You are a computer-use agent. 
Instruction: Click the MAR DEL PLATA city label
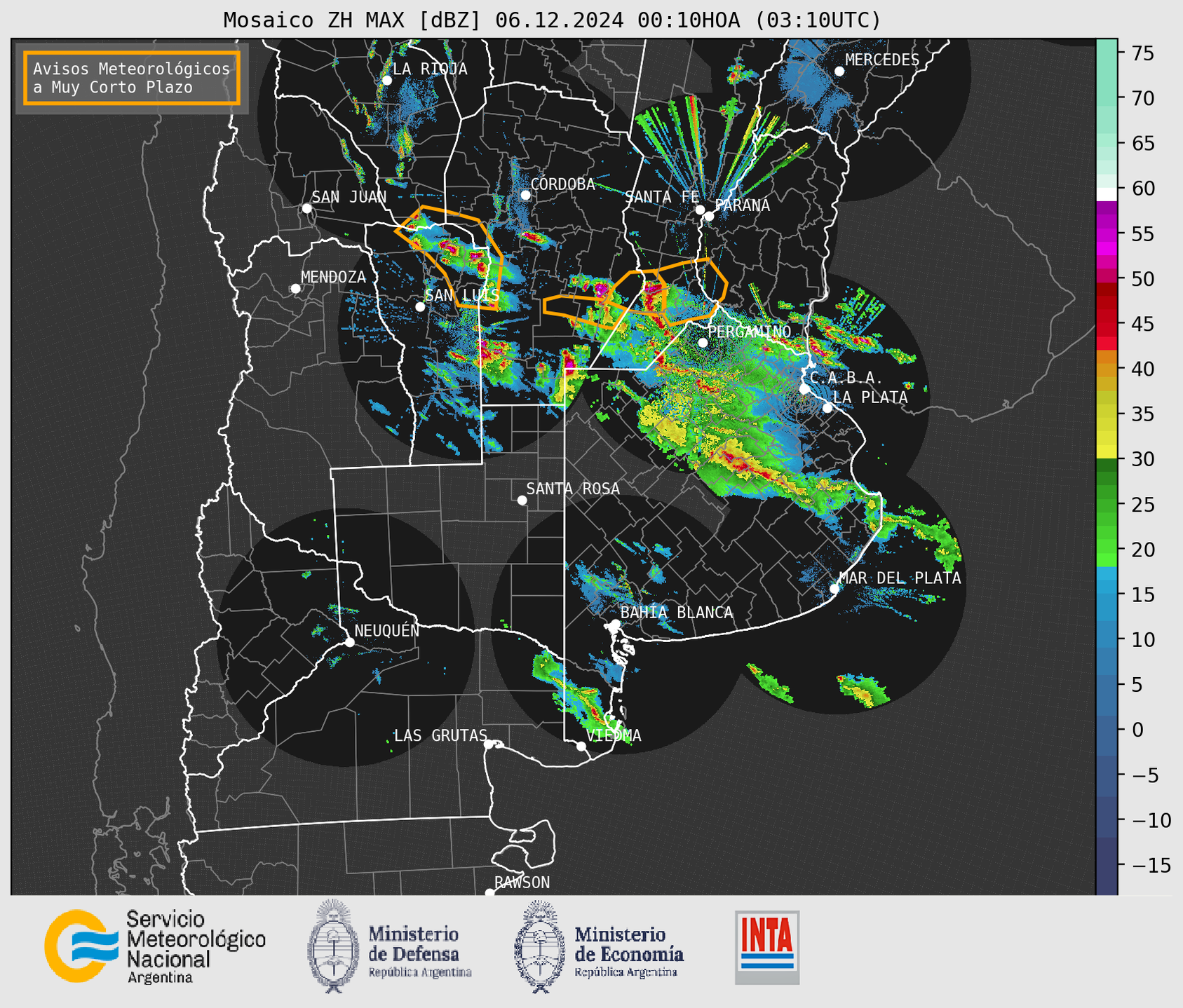900,578
